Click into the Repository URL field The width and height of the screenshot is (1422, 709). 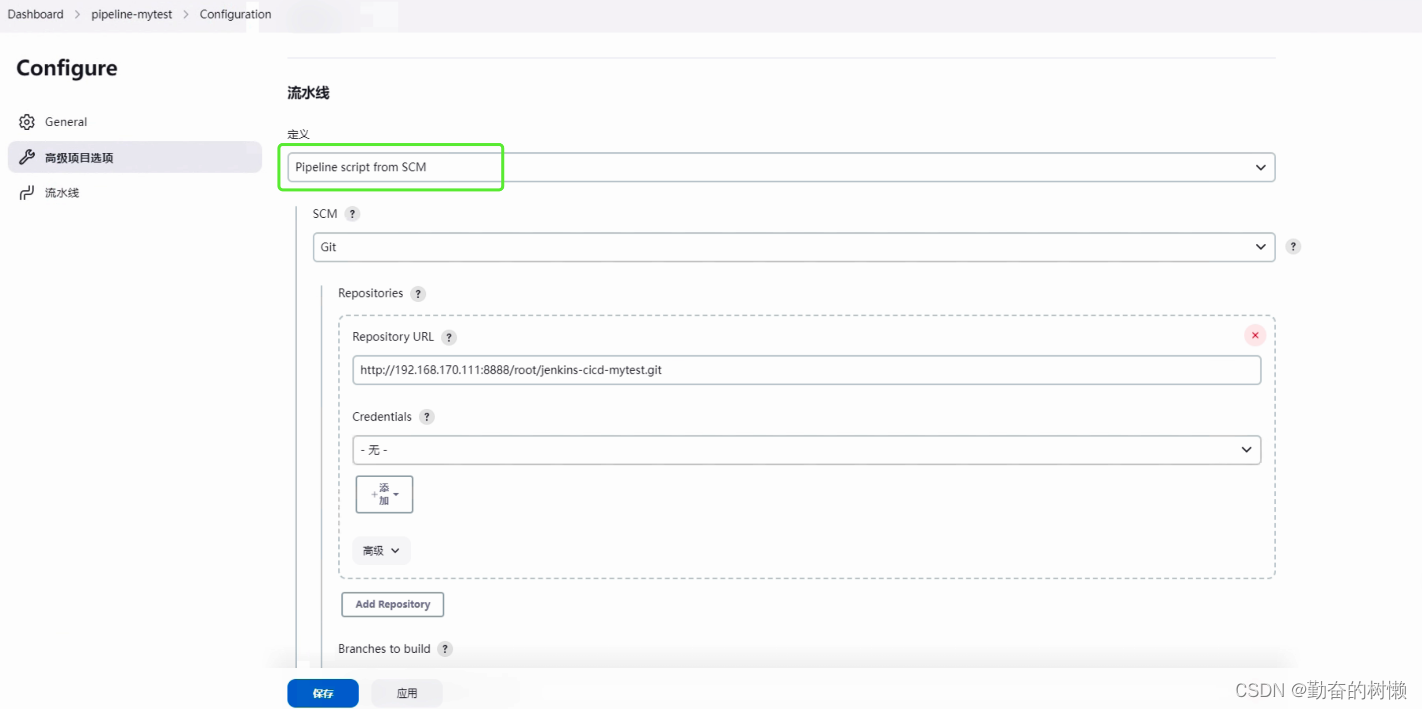coord(806,370)
